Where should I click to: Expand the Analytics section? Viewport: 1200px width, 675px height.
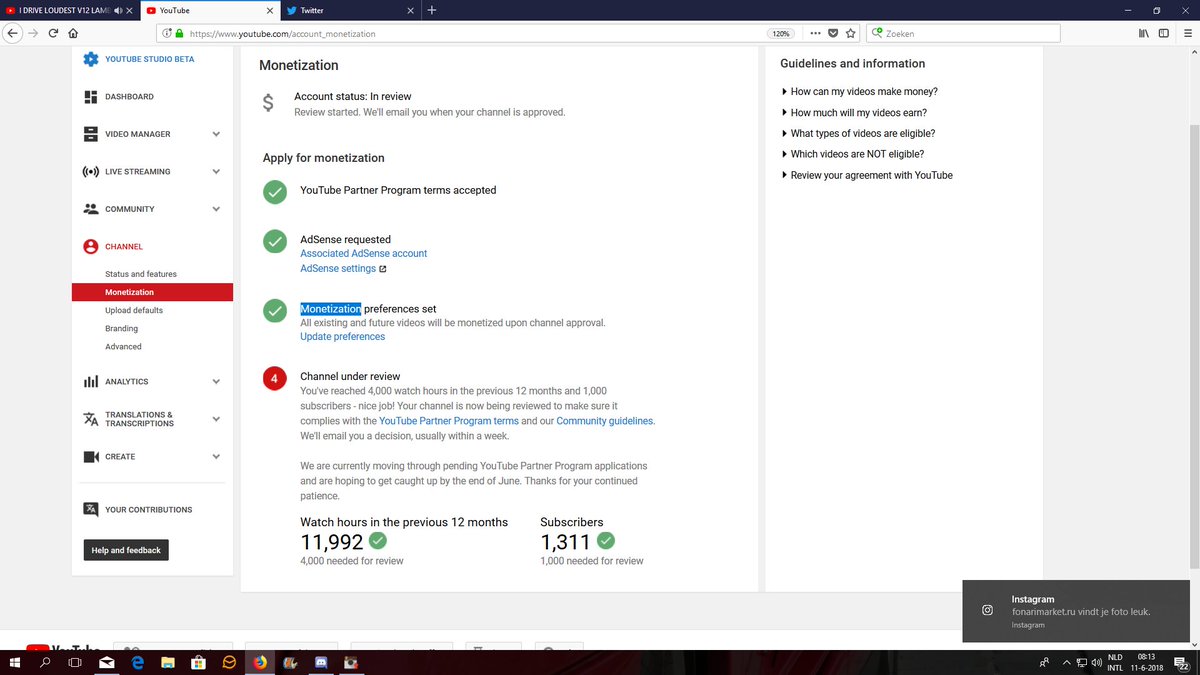click(216, 382)
